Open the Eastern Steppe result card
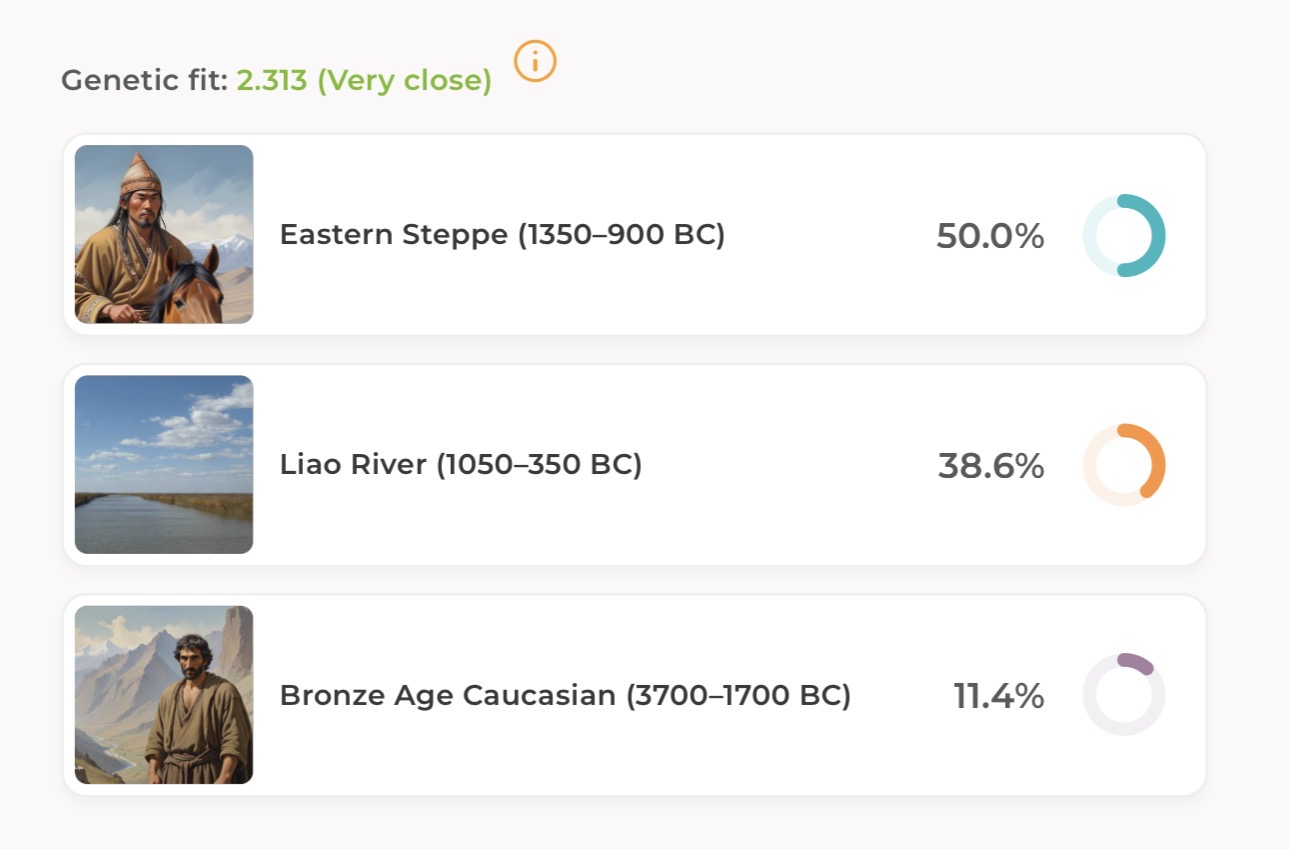Viewport: 1290px width, 849px height. point(635,234)
